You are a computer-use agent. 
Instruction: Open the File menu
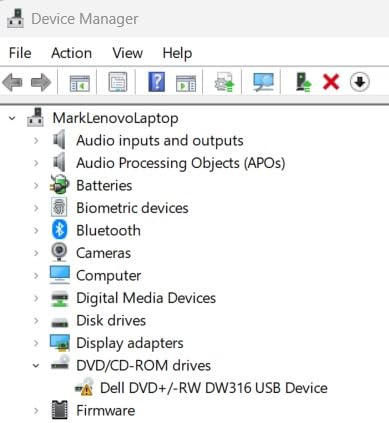tap(20, 53)
